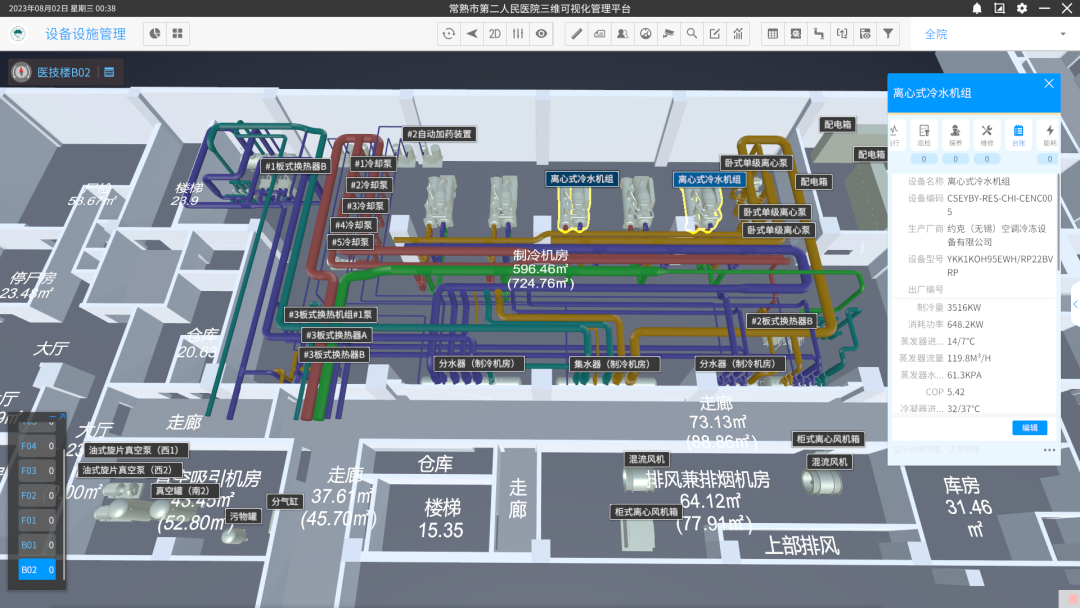This screenshot has height=608, width=1080.
Task: Switch to the 维修 tab in device panel
Action: point(987,135)
